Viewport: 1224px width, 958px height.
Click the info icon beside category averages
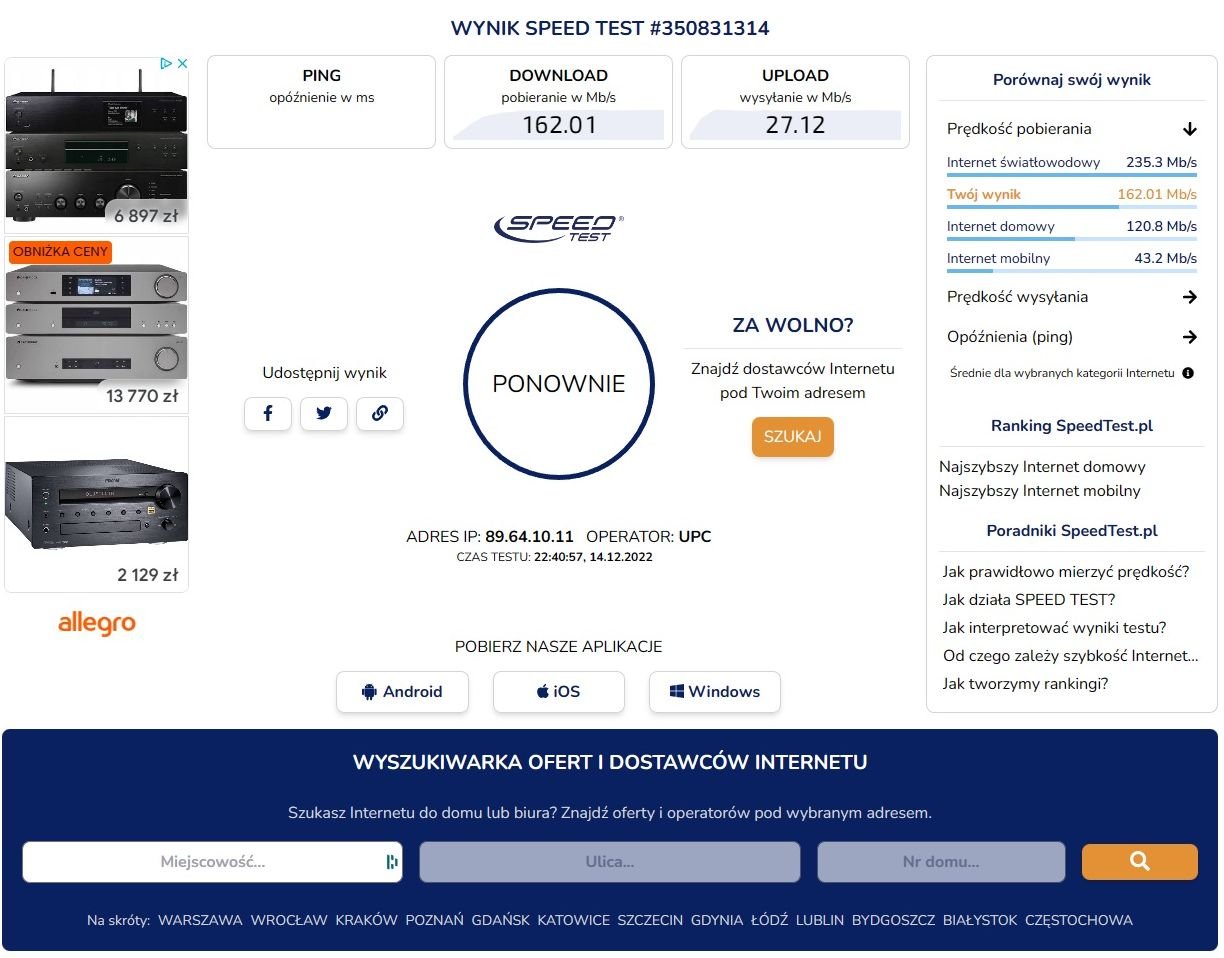pos(1188,373)
